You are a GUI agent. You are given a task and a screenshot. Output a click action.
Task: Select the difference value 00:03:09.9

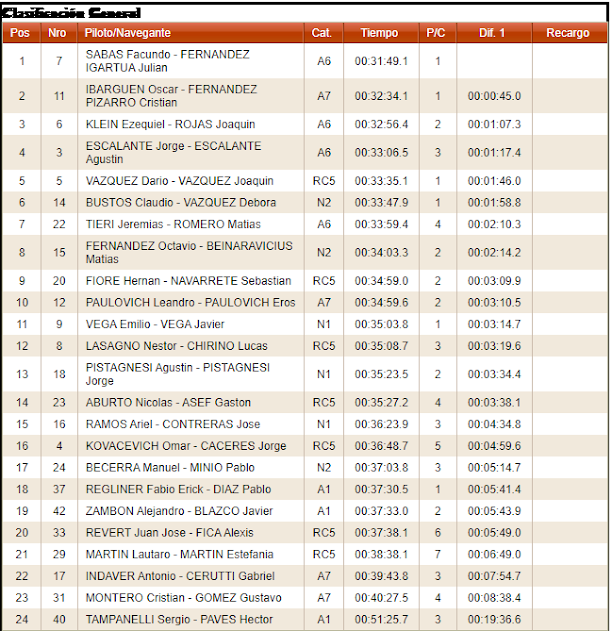click(492, 281)
